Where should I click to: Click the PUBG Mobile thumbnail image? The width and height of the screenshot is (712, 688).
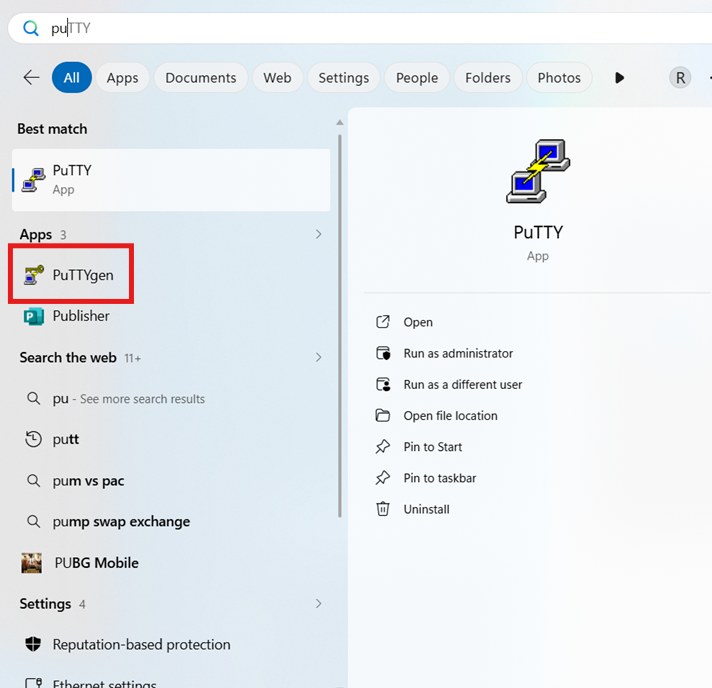pyautogui.click(x=31, y=563)
